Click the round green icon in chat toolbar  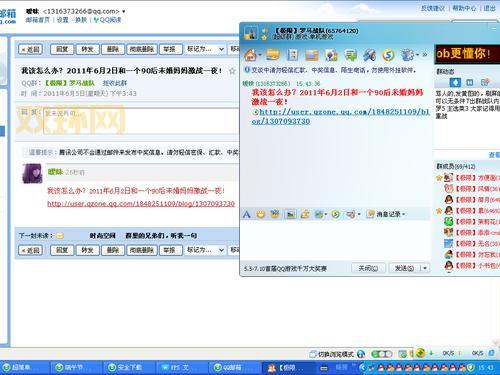point(336,214)
